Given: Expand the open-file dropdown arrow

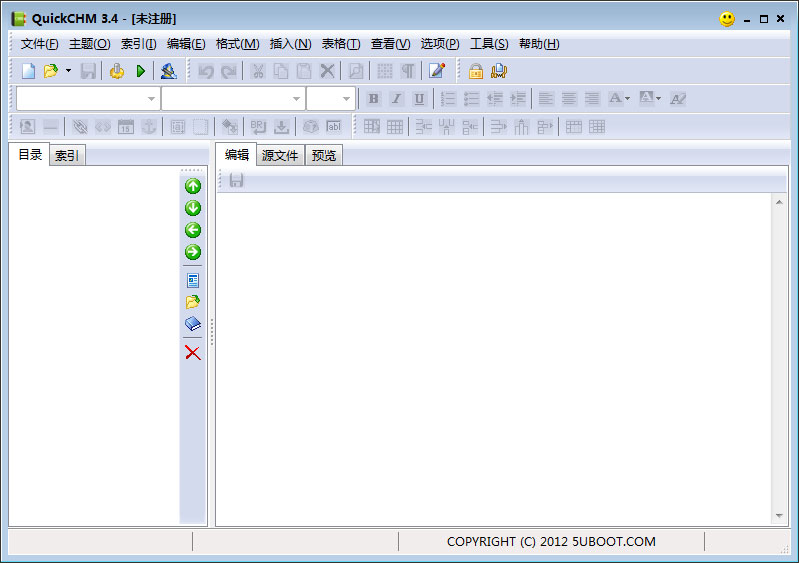Looking at the screenshot, I should [x=68, y=71].
